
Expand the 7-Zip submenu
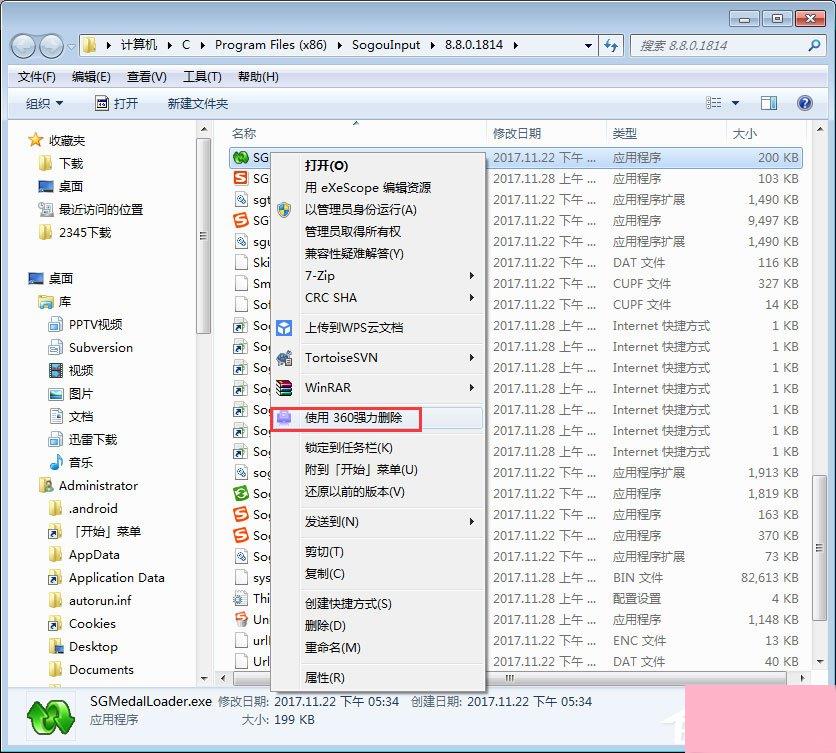pos(471,276)
